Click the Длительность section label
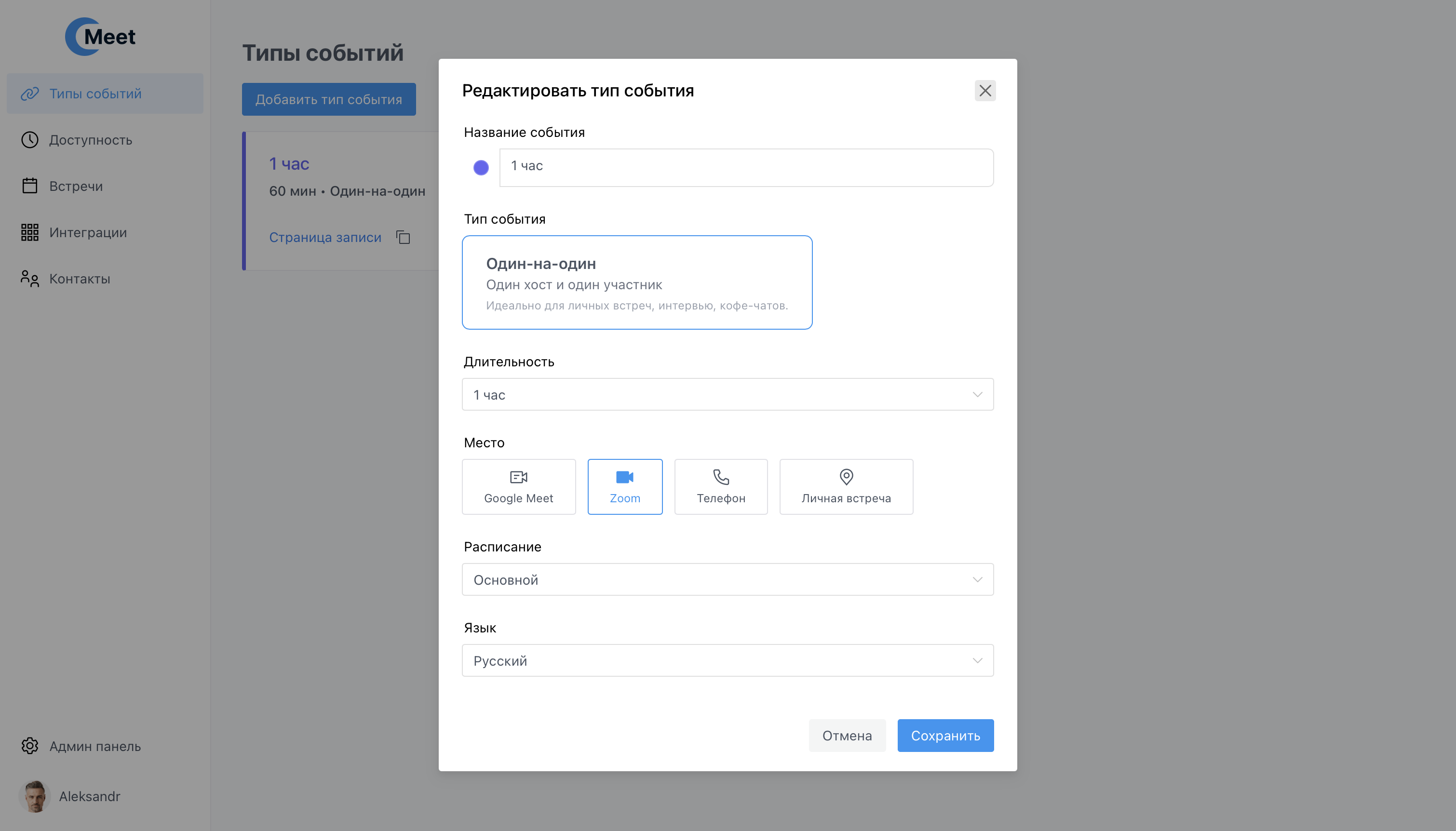This screenshot has width=1456, height=831. pos(509,362)
